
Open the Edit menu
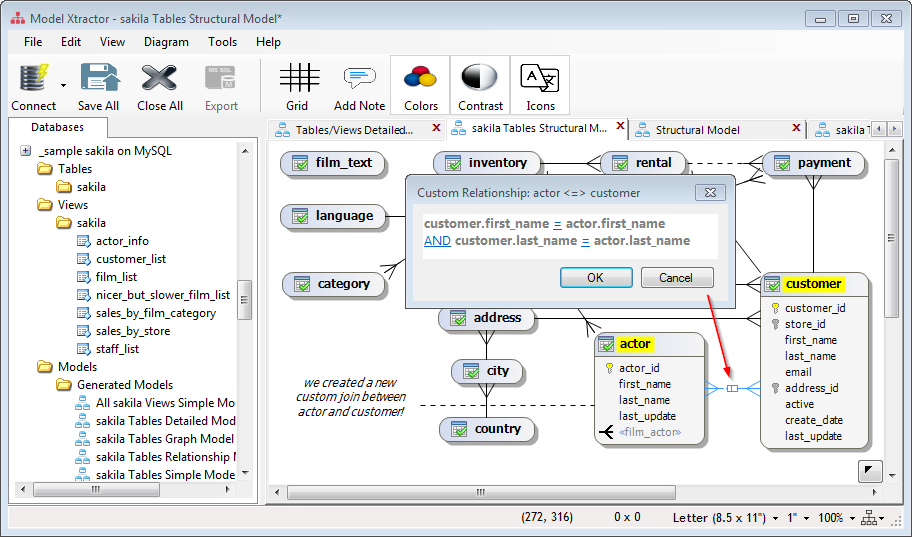click(x=70, y=42)
